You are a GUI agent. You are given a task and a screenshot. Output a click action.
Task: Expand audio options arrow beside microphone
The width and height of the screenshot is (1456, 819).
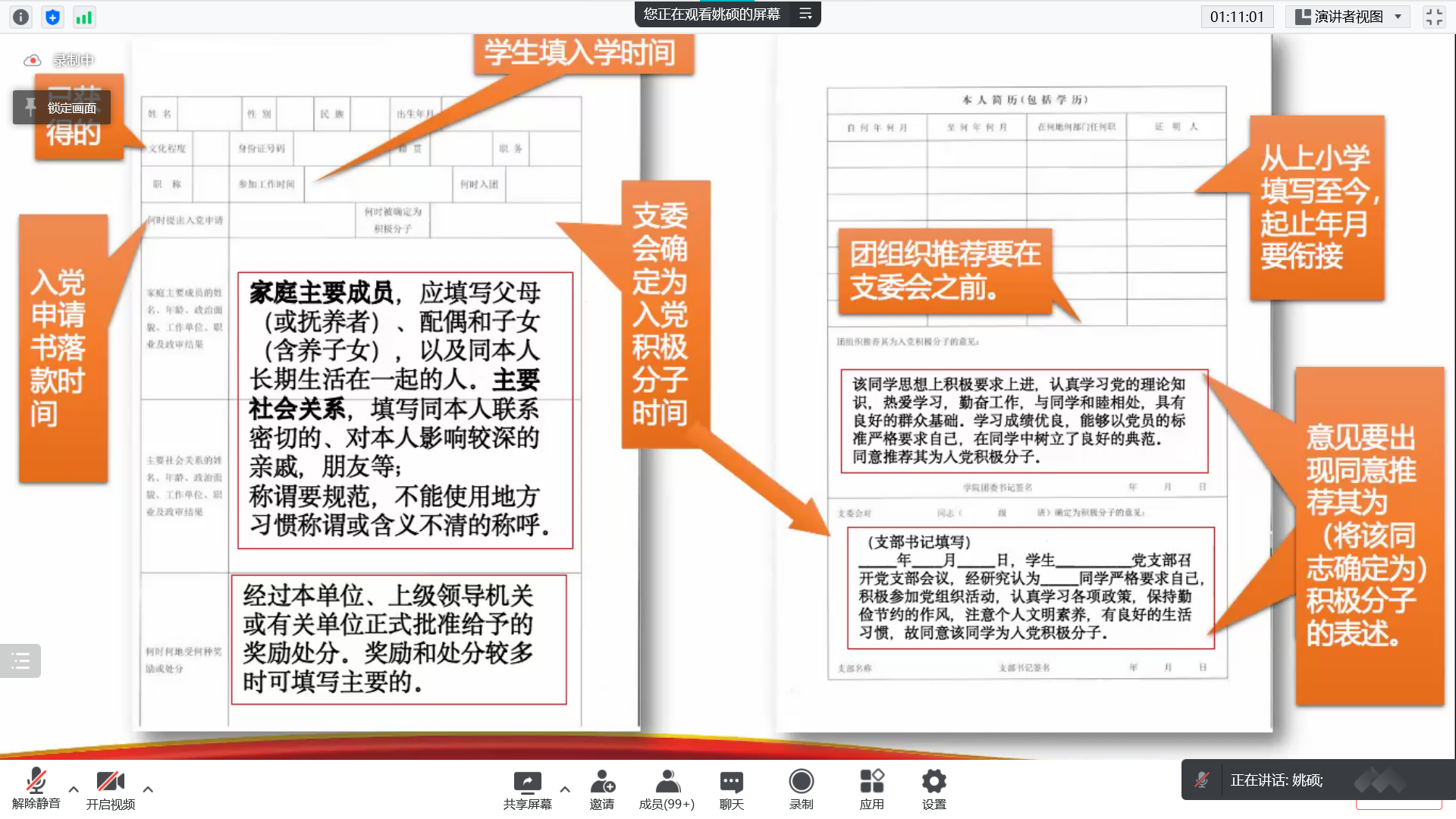click(74, 789)
